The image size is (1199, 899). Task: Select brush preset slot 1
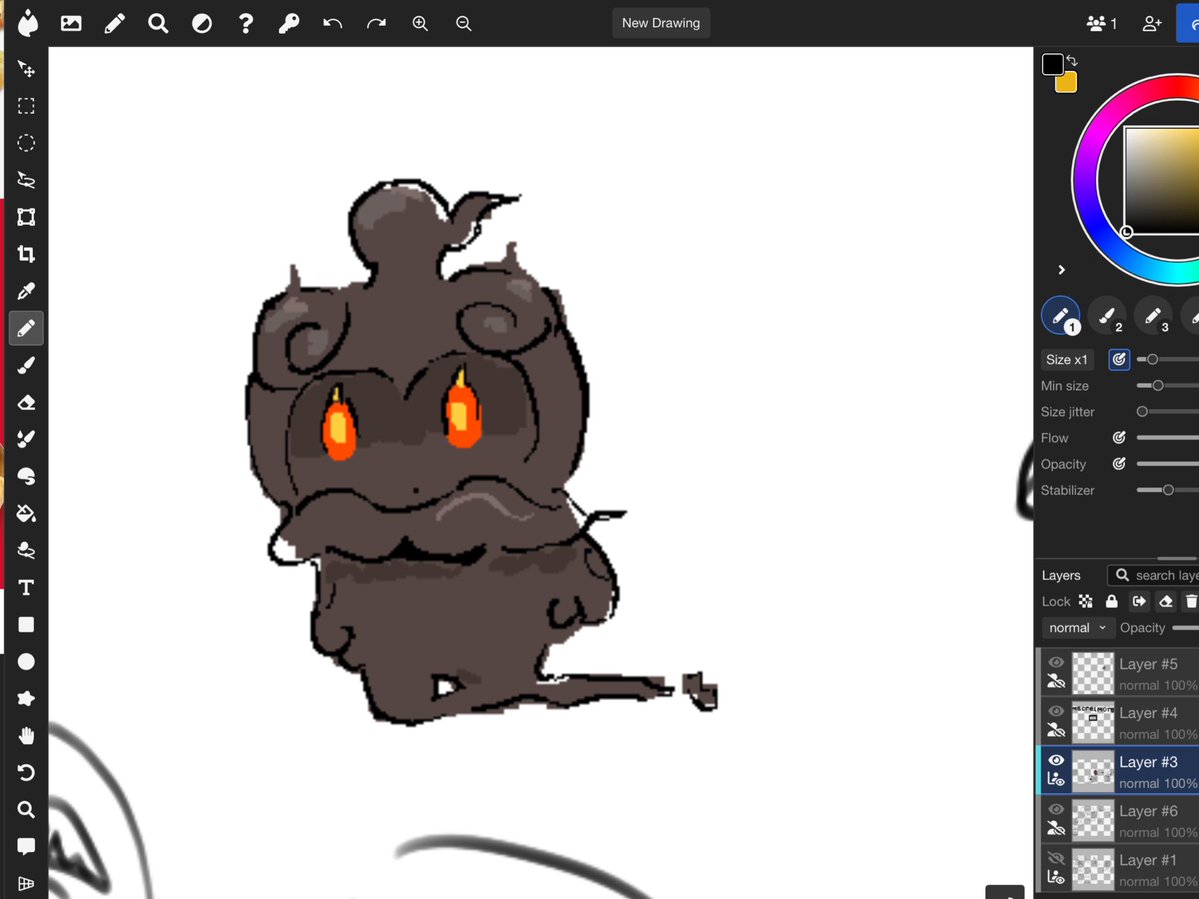click(1061, 316)
